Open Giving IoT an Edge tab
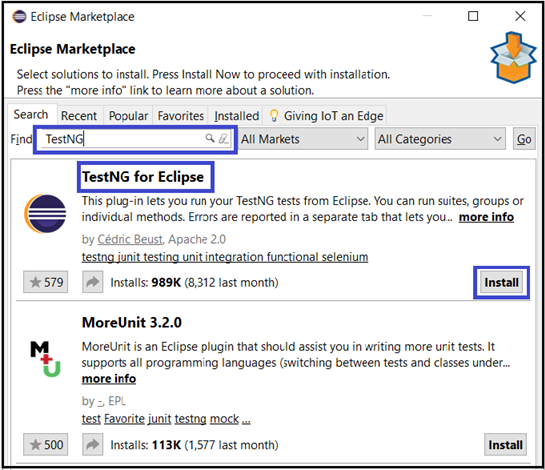Viewport: 545px width, 470px height. click(x=326, y=116)
